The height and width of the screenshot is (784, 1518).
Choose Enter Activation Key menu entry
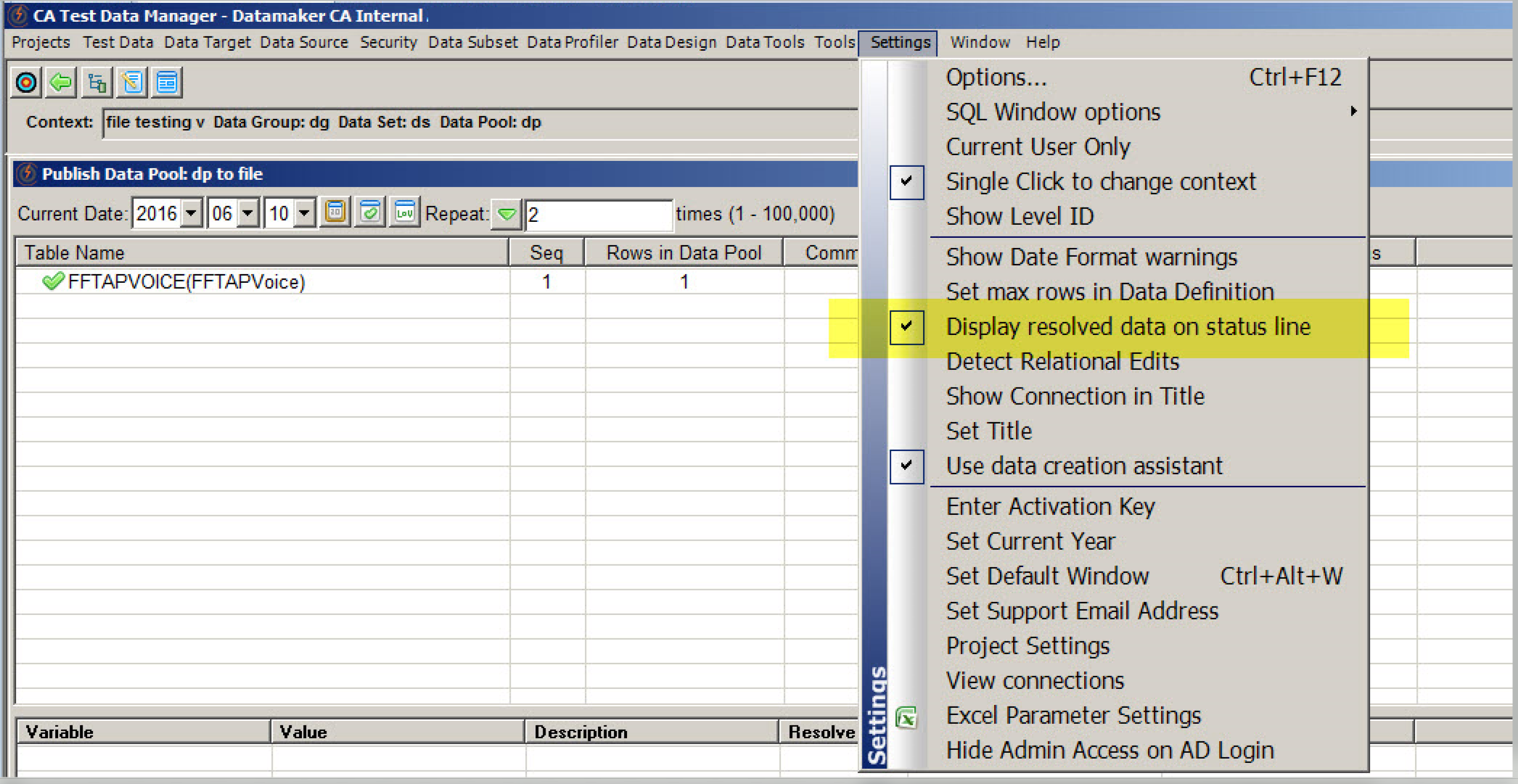[1050, 507]
